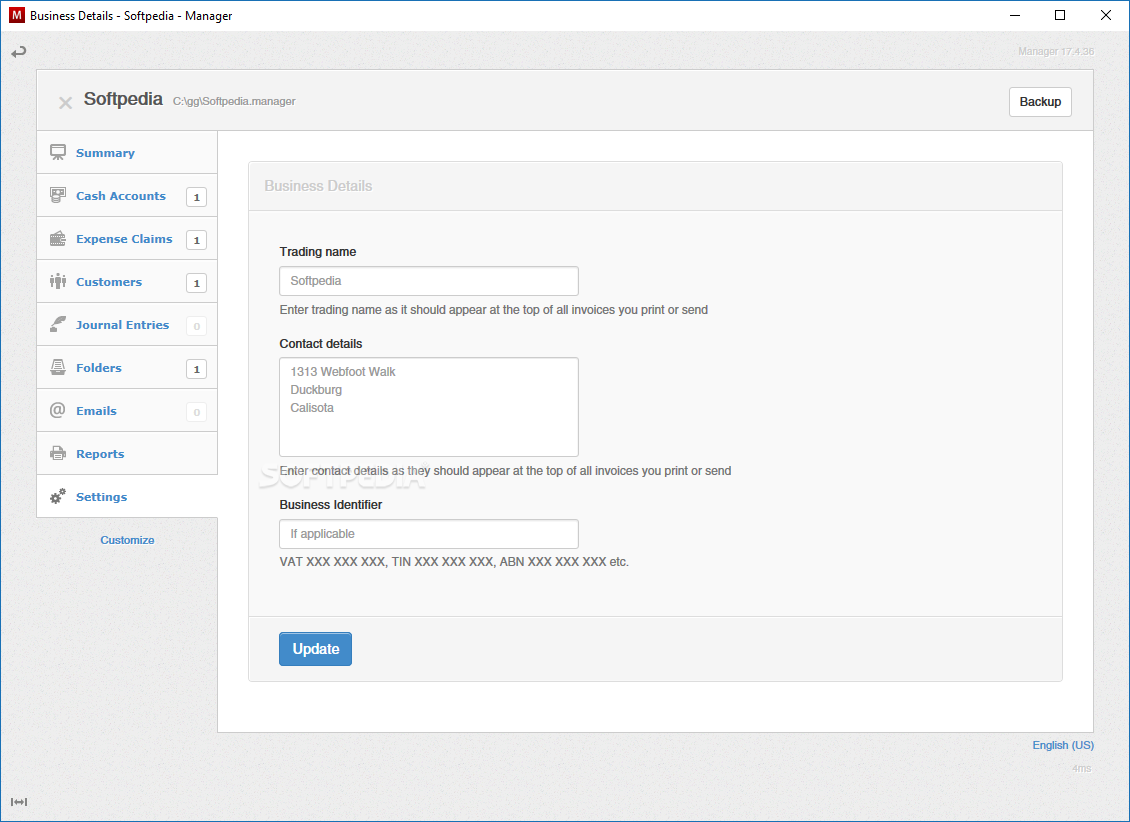Click the Customers count badge
The image size is (1130, 822).
[196, 283]
